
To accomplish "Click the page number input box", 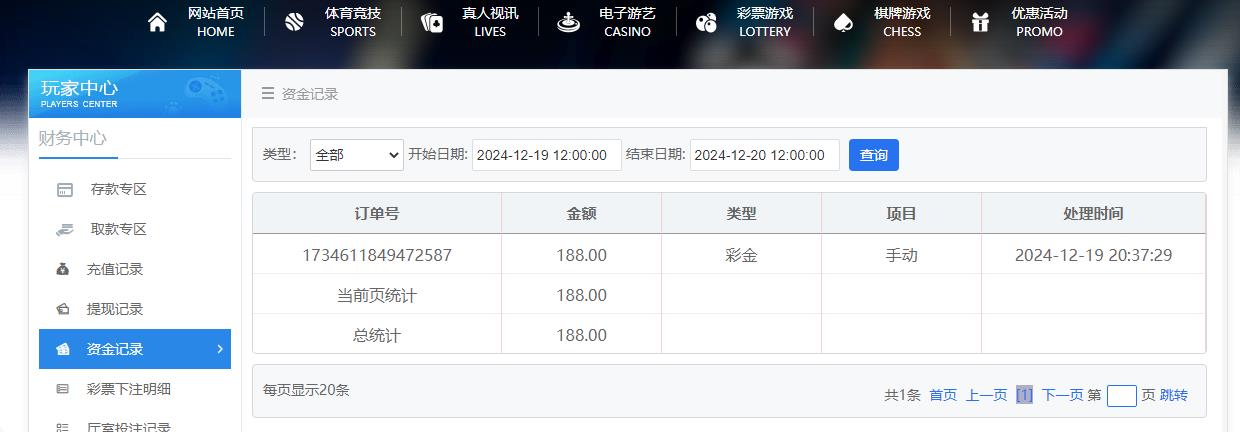I will (x=1121, y=396).
